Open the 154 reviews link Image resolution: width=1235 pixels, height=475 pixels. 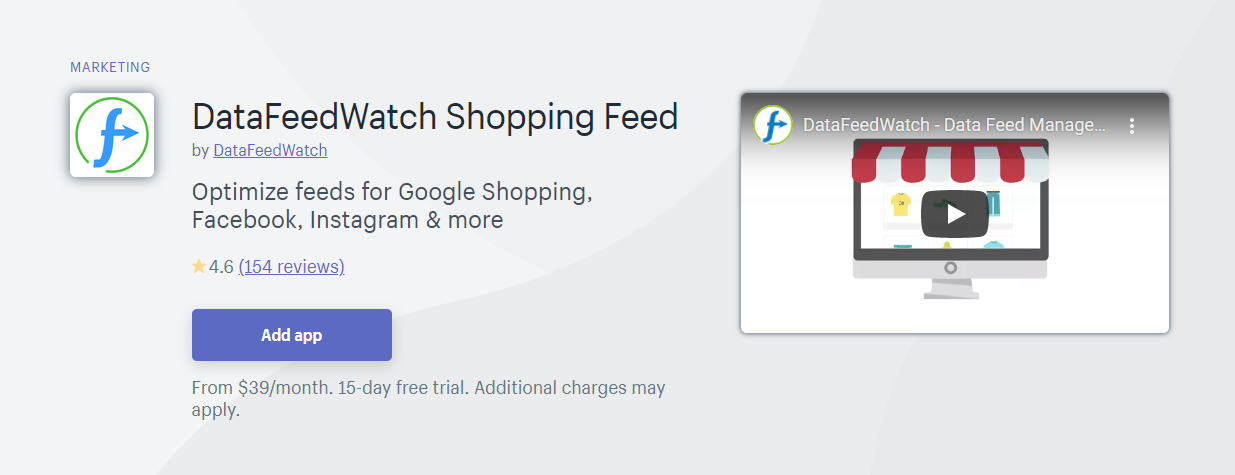click(291, 267)
